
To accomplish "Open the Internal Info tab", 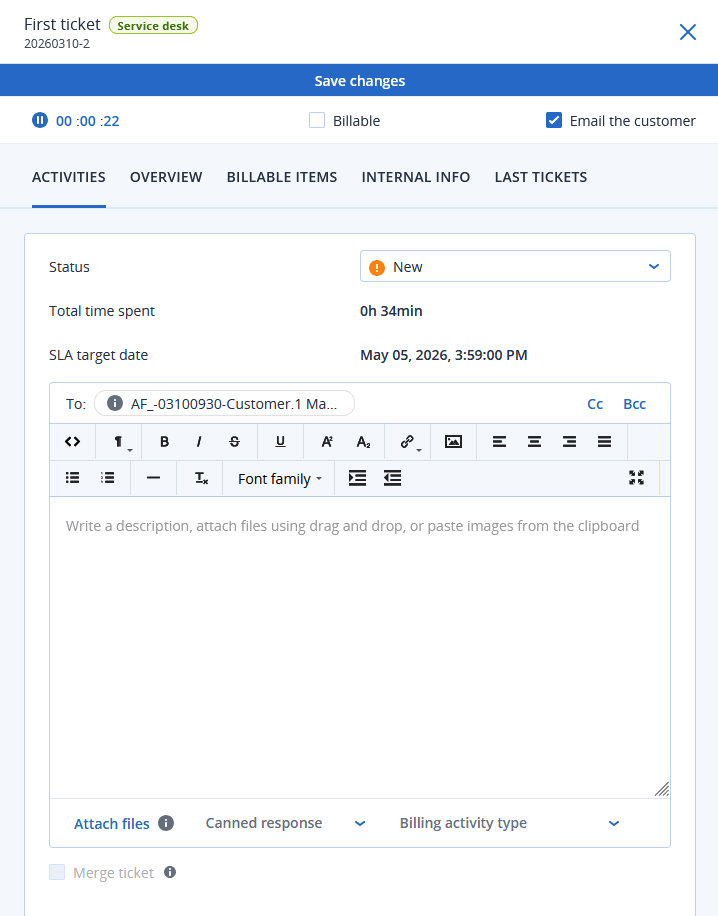I will coord(416,177).
